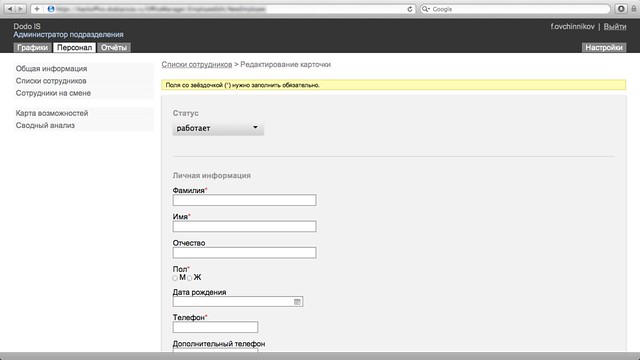This screenshot has height=360, width=640.
Task: Click the Личная информация section heading
Action: 211,176
